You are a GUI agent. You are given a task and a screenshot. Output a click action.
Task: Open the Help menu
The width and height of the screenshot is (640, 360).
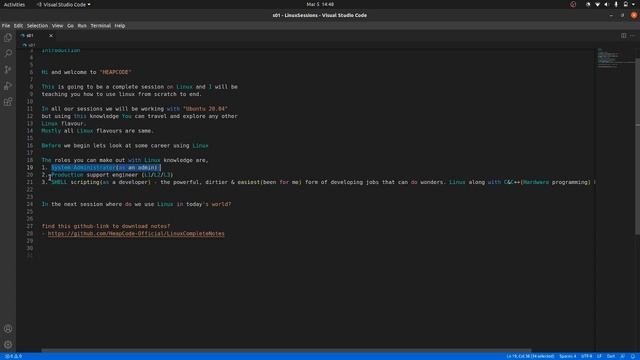120,26
